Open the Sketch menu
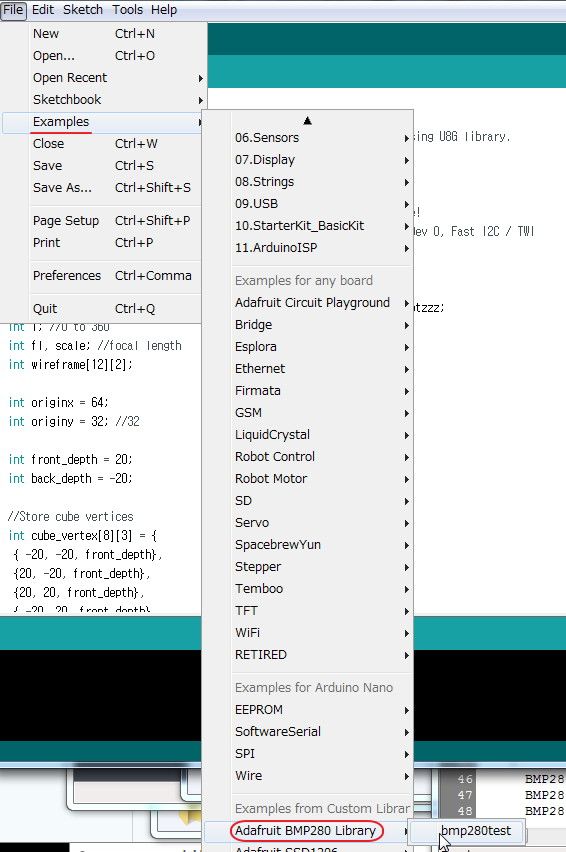566x852 pixels. [83, 10]
